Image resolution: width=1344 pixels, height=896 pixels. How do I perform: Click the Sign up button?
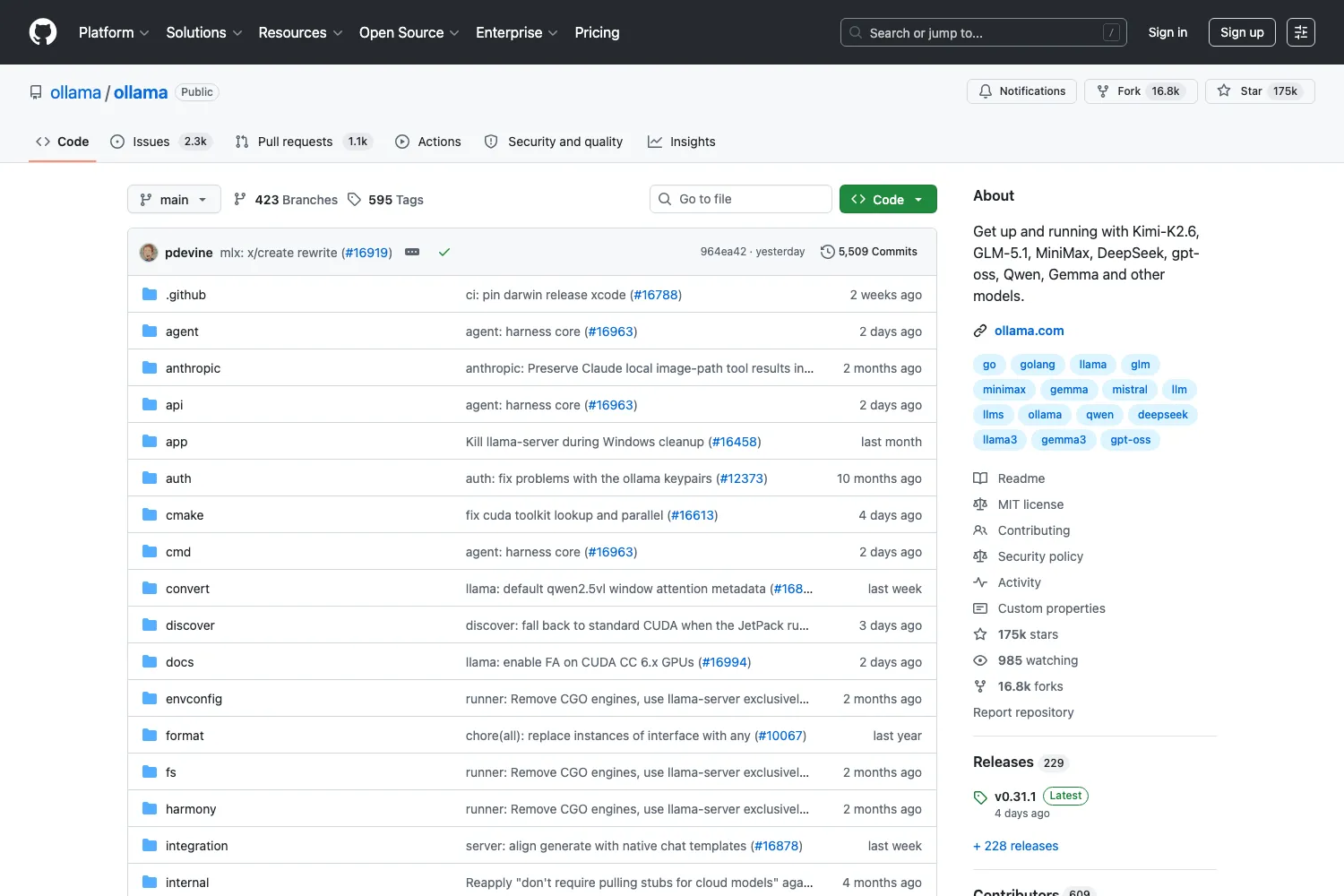tap(1242, 32)
